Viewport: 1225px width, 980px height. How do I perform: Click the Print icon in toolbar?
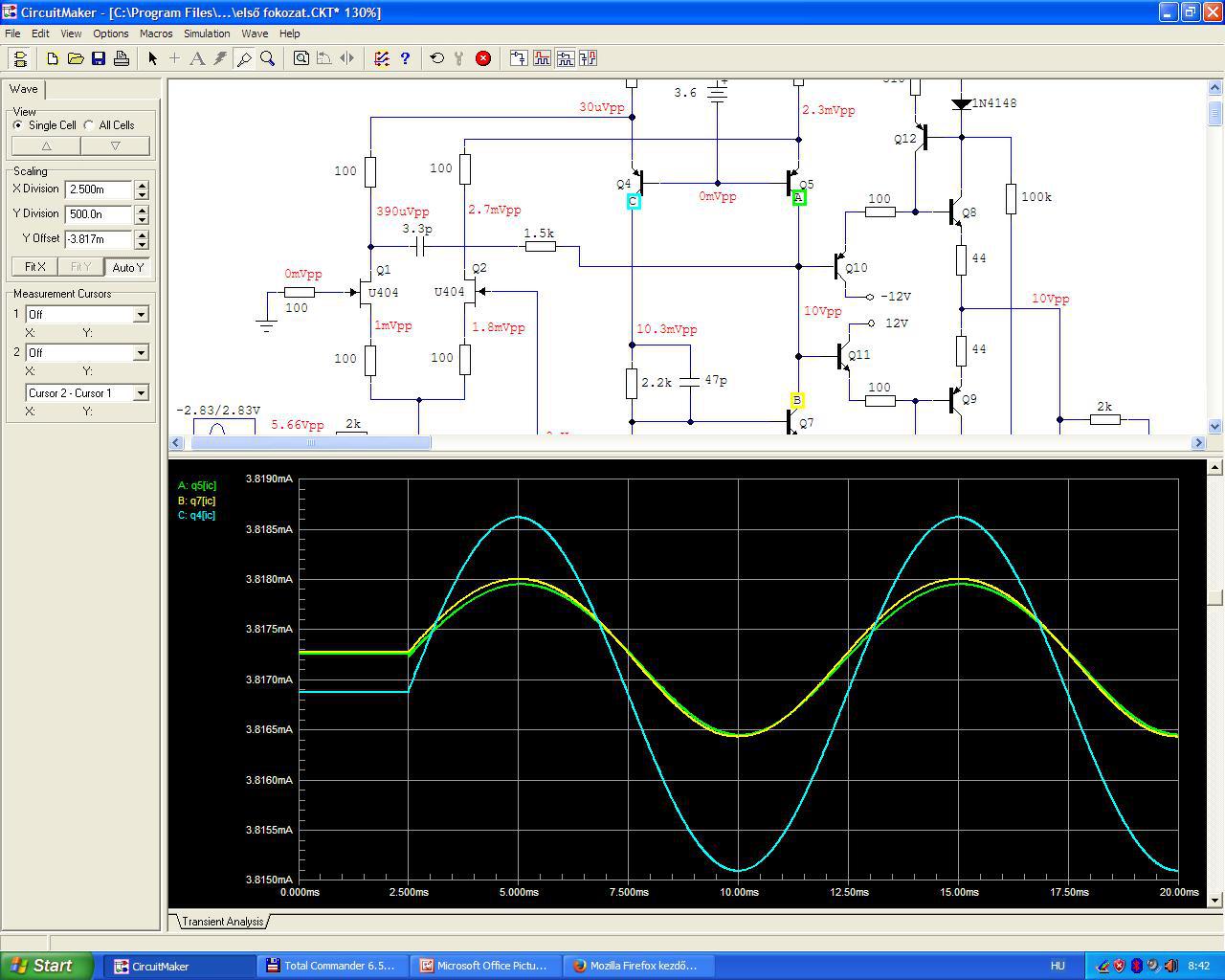point(122,58)
